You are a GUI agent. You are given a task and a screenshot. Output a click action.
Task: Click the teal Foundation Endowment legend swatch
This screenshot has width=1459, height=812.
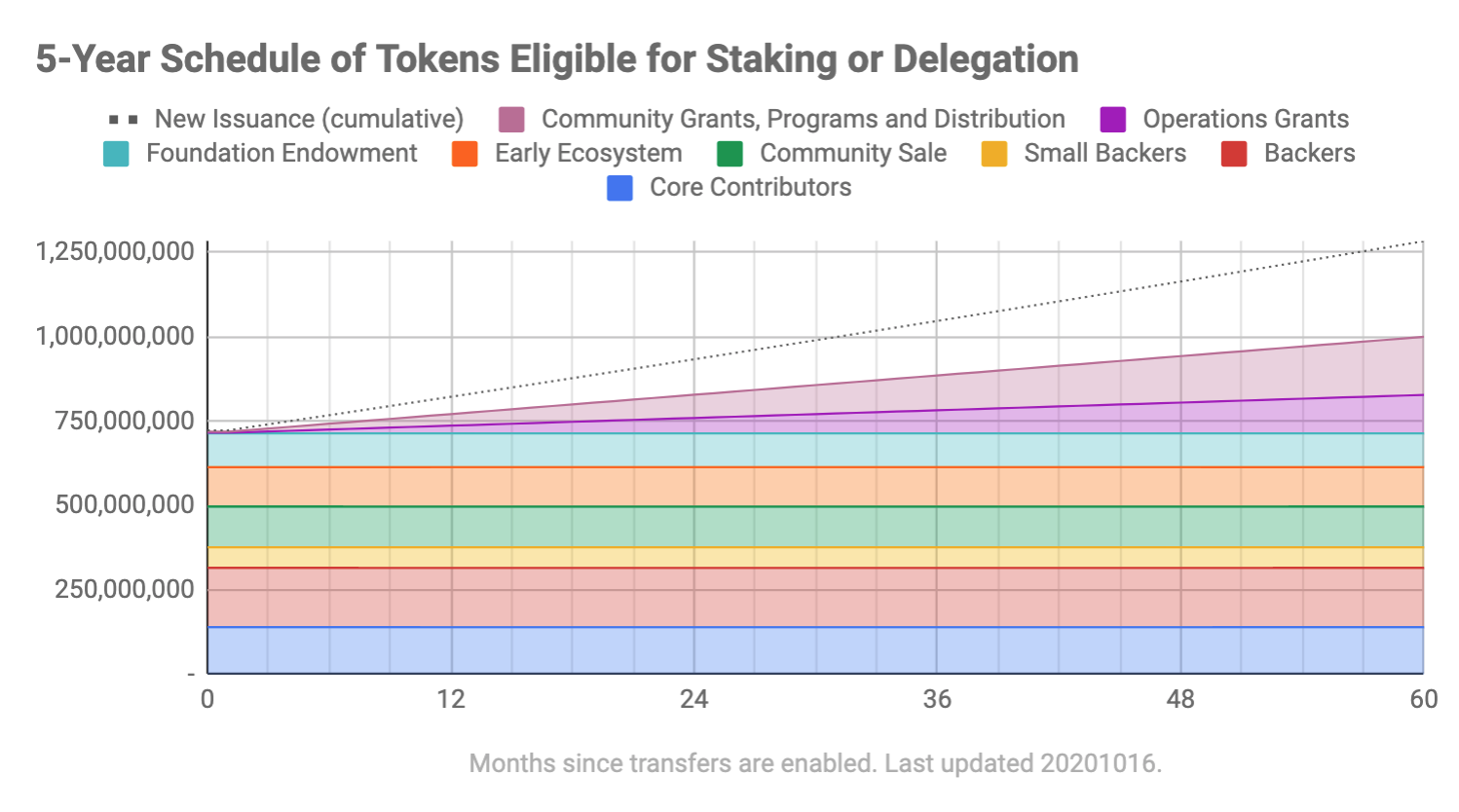point(116,154)
